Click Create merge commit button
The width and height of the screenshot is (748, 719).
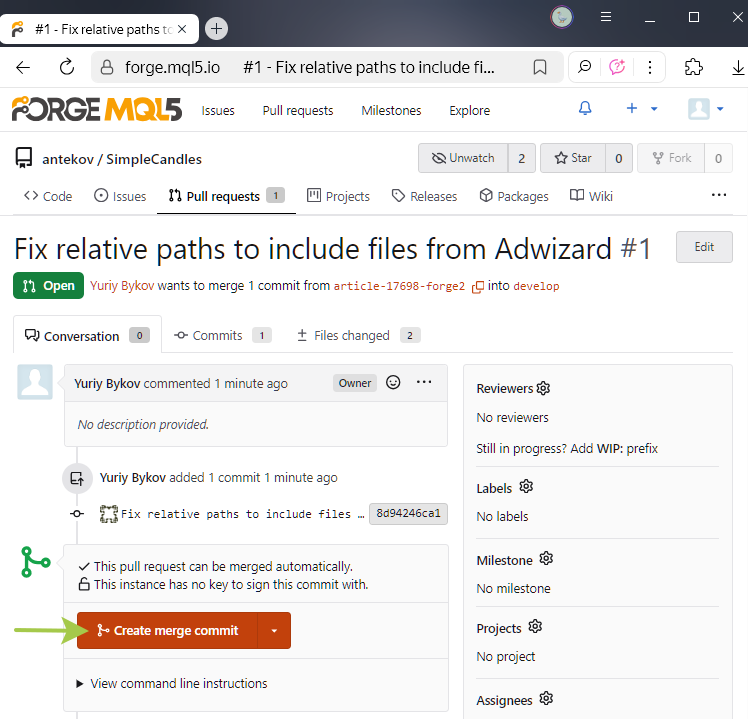pyautogui.click(x=167, y=630)
